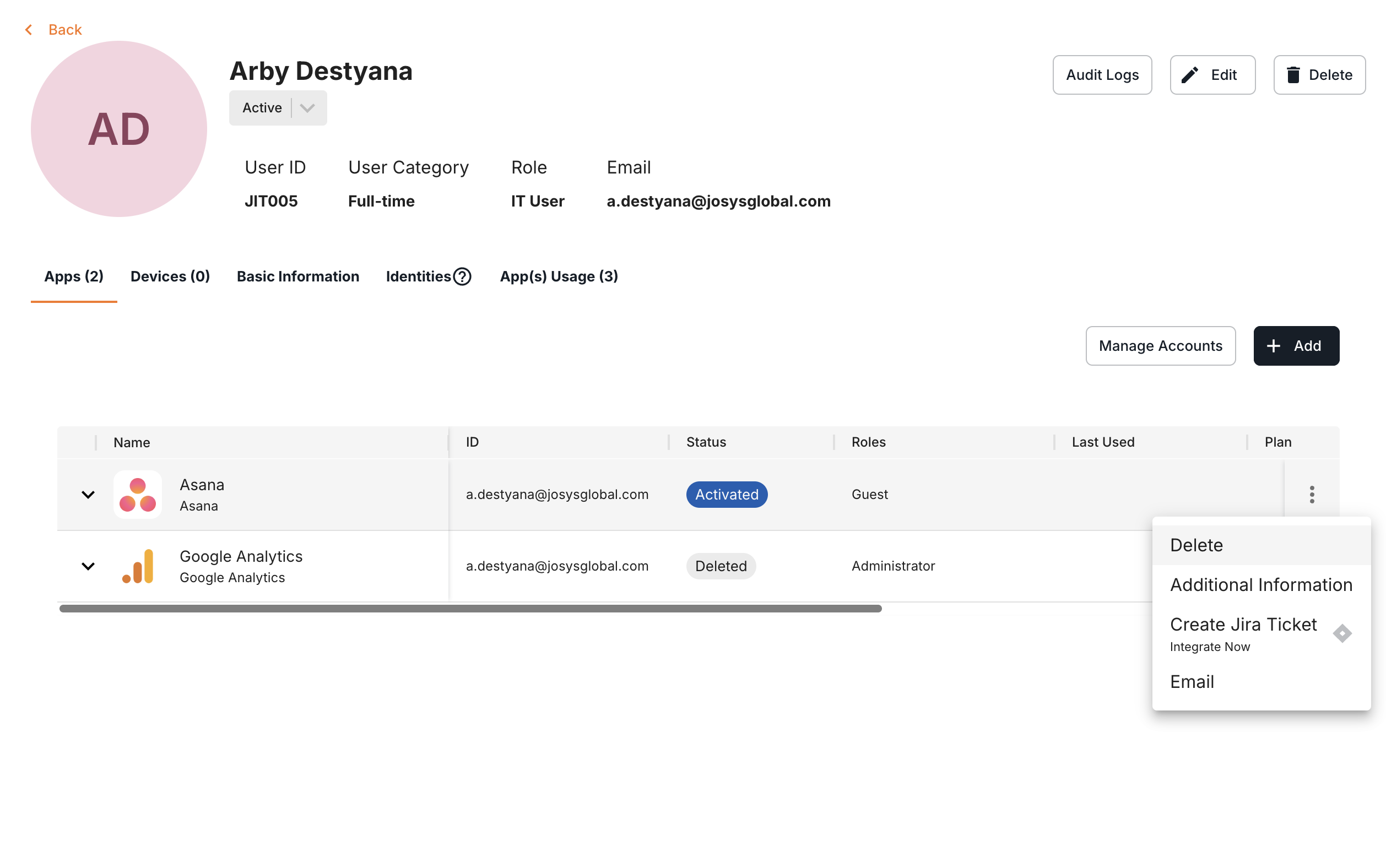The height and width of the screenshot is (868, 1386).
Task: Go back via the Back link
Action: pos(65,29)
